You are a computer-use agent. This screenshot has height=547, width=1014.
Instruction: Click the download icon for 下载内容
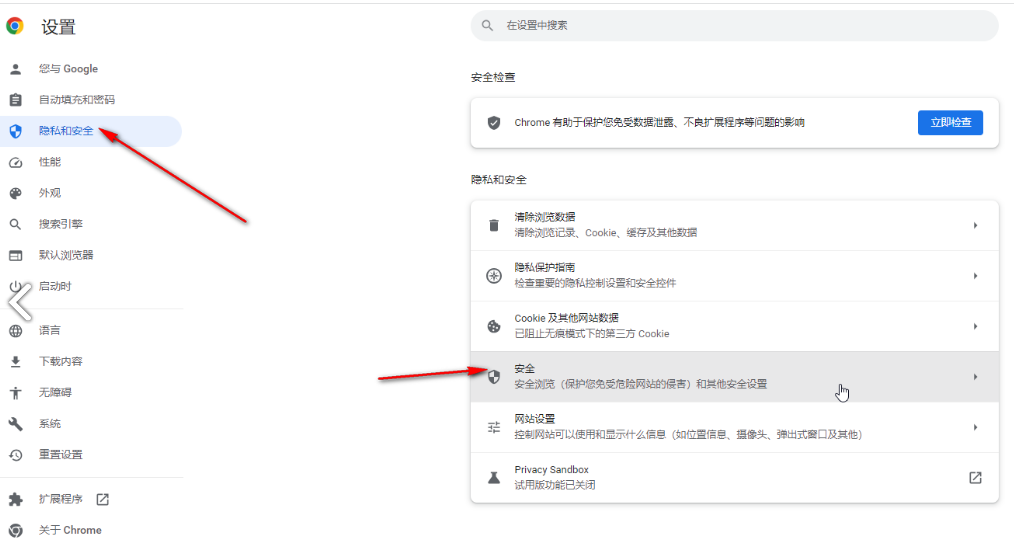(16, 362)
